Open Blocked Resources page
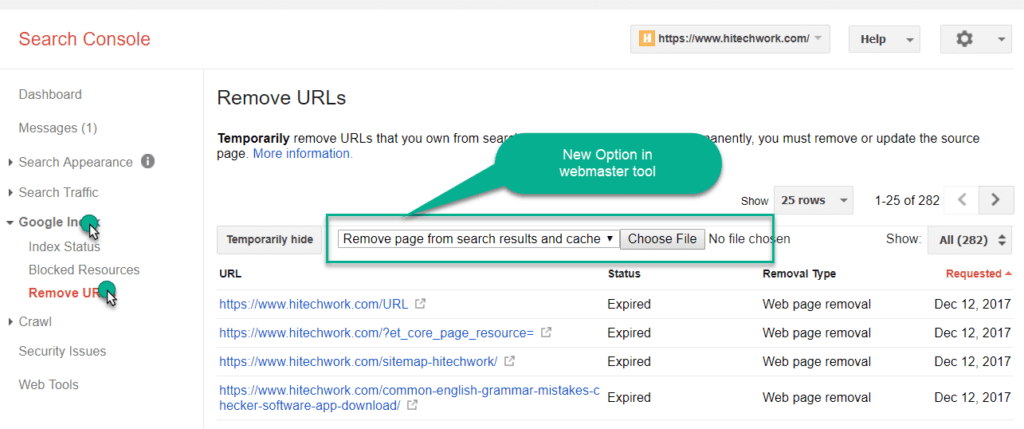The width and height of the screenshot is (1024, 429). click(x=84, y=270)
